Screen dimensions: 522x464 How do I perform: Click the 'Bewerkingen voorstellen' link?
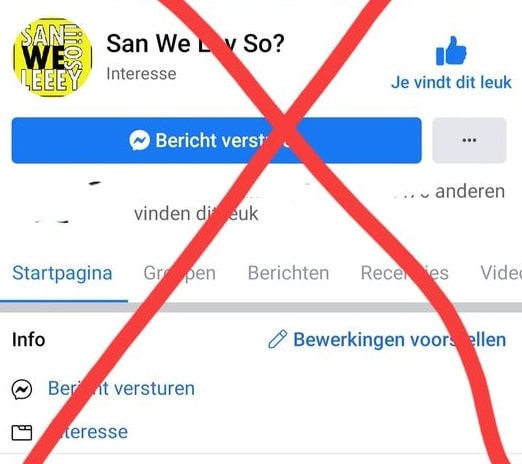(400, 340)
